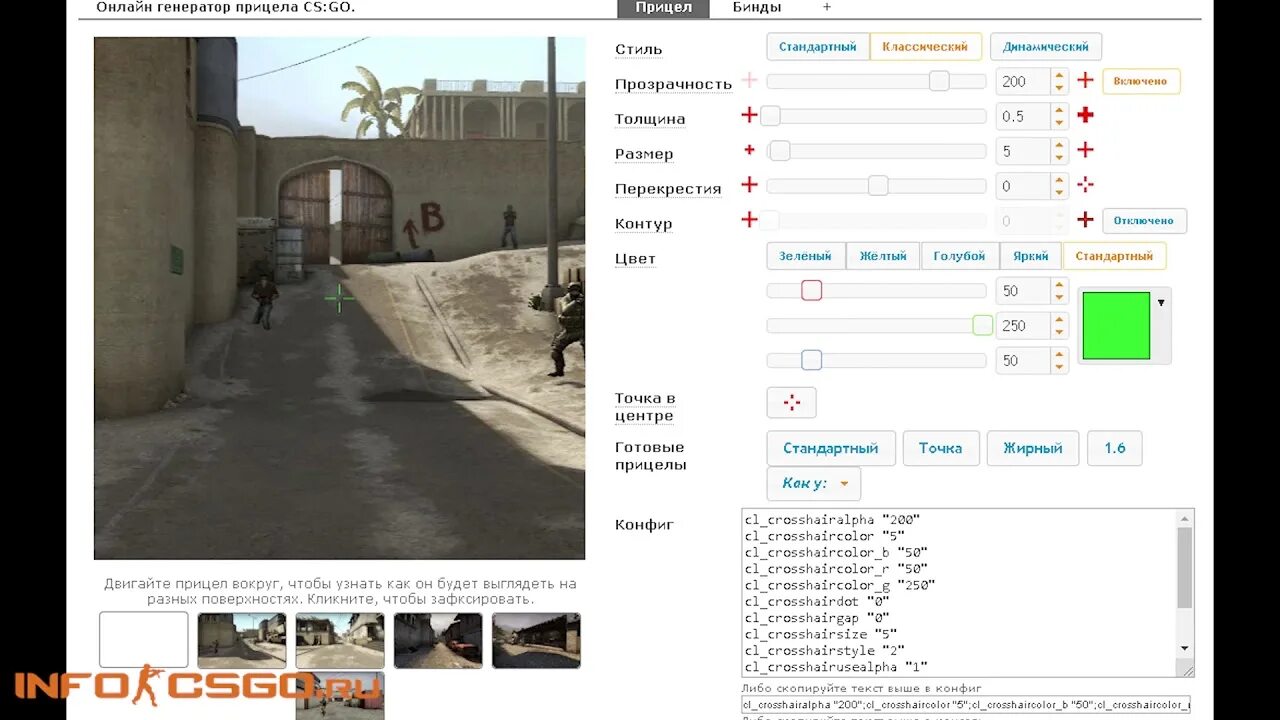The image size is (1280, 720).
Task: Switch to the Прицел tab
Action: [663, 8]
